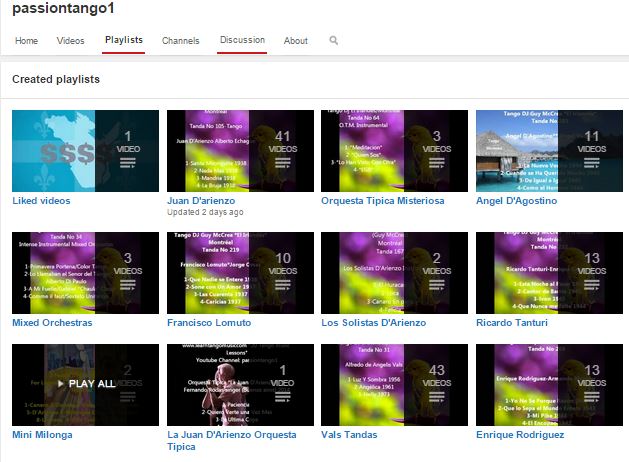Viewport: 629px width, 462px height.
Task: Click playlist icon on Francisco Lomuto thumbnail
Action: (282, 285)
